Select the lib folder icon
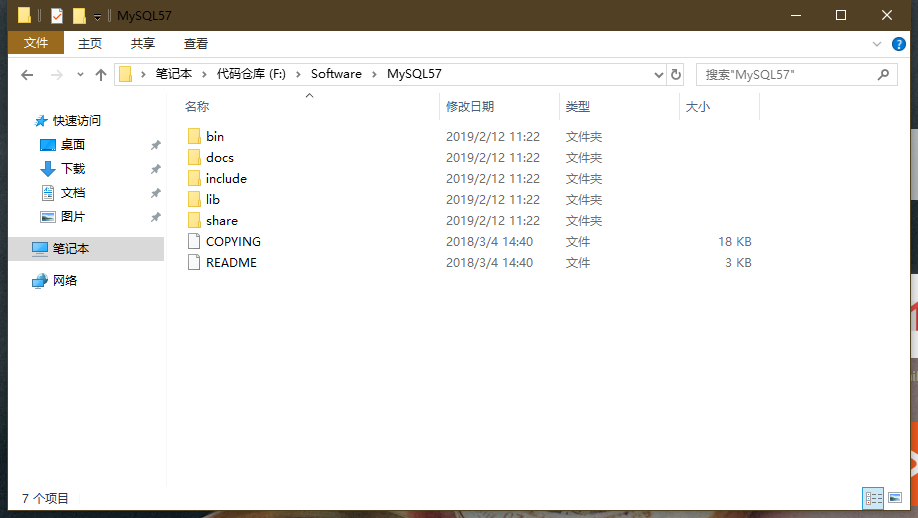 point(194,200)
